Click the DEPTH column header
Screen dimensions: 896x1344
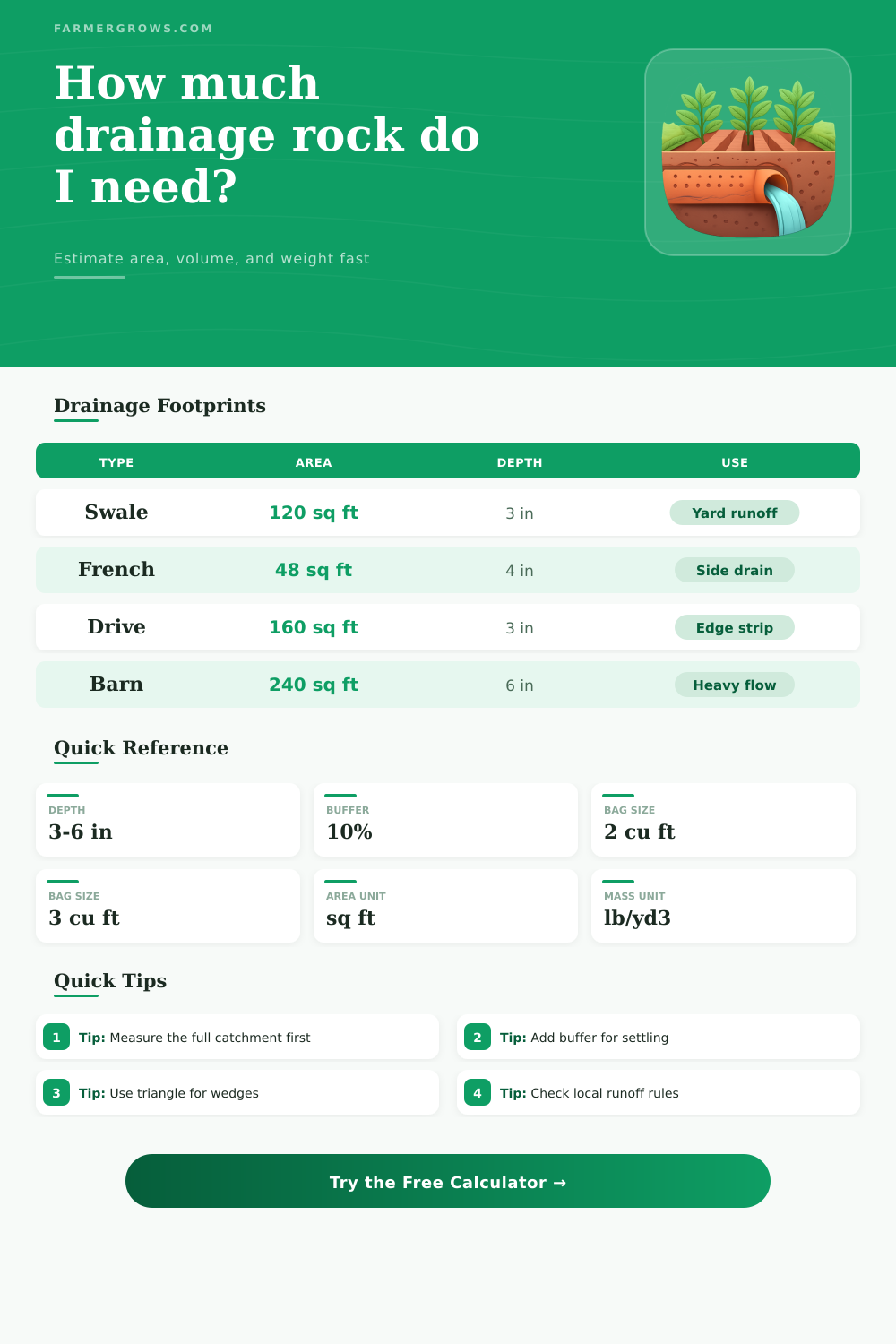[520, 462]
